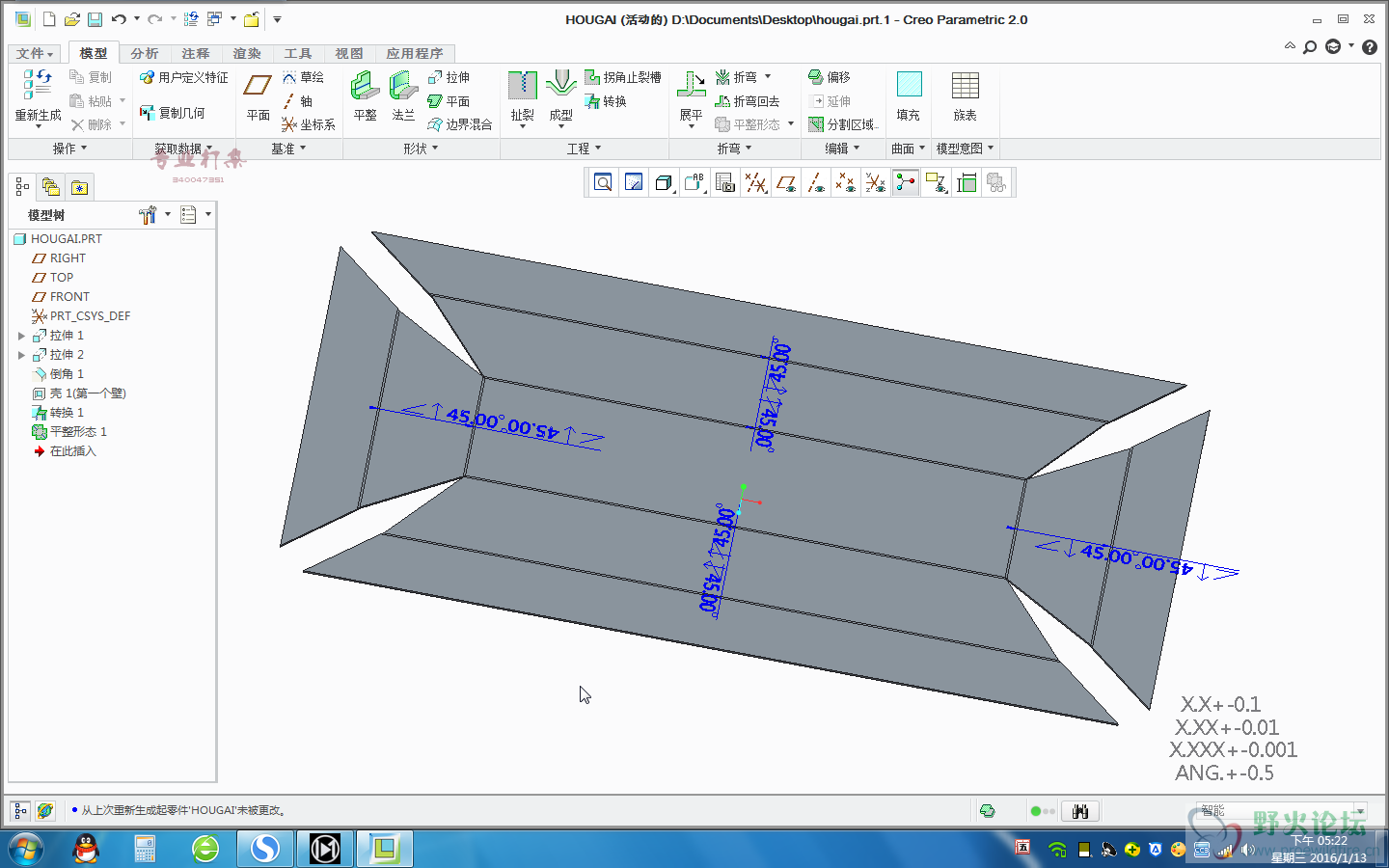The width and height of the screenshot is (1389, 868).
Task: Open file with the folder icon
Action: (x=71, y=19)
